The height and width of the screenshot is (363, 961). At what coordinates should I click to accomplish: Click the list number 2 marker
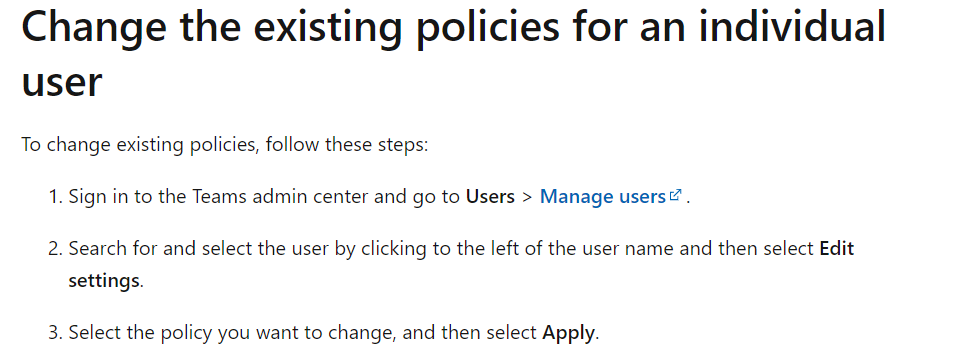tap(55, 248)
